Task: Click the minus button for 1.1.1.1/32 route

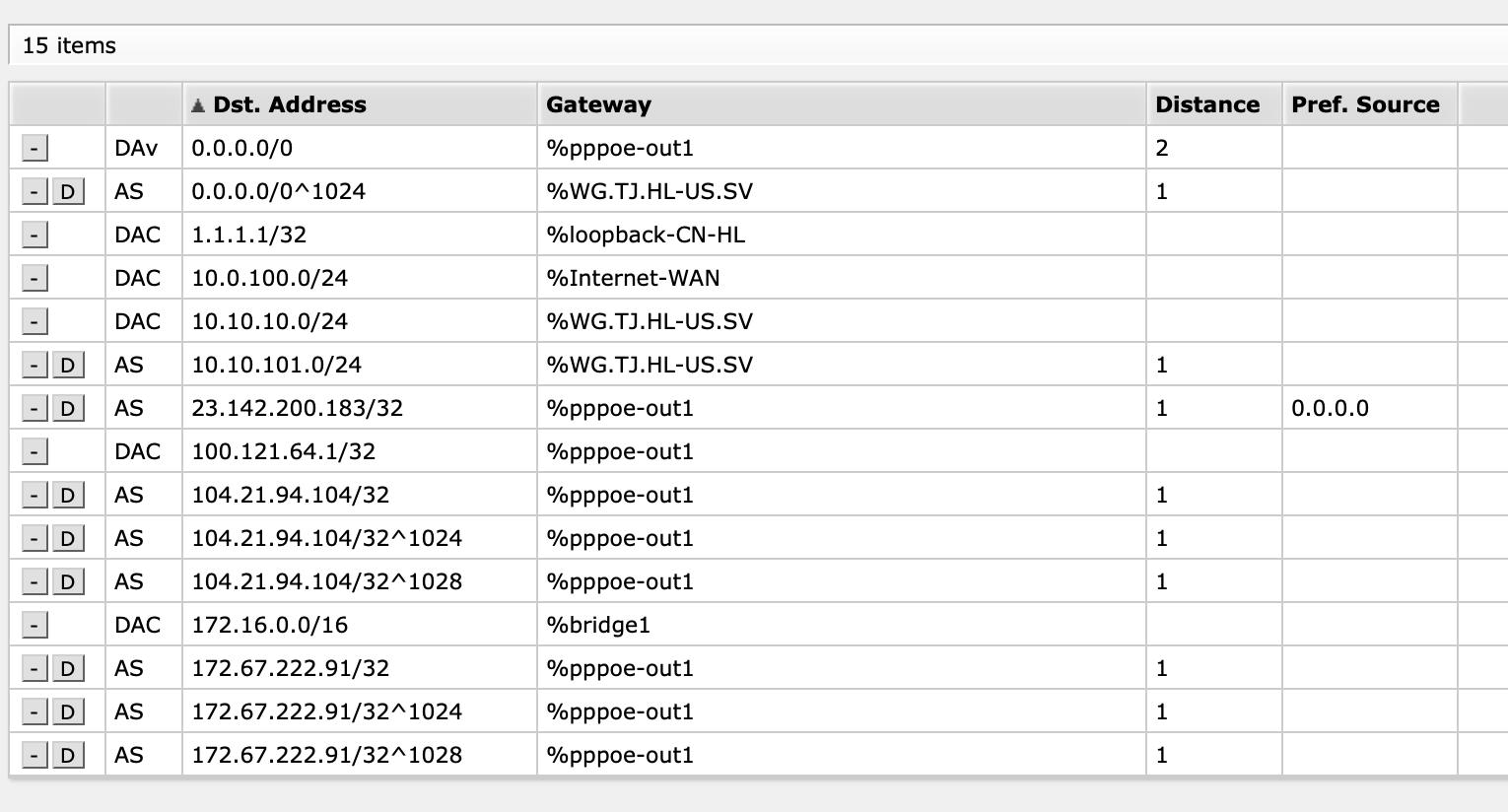Action: 34,235
